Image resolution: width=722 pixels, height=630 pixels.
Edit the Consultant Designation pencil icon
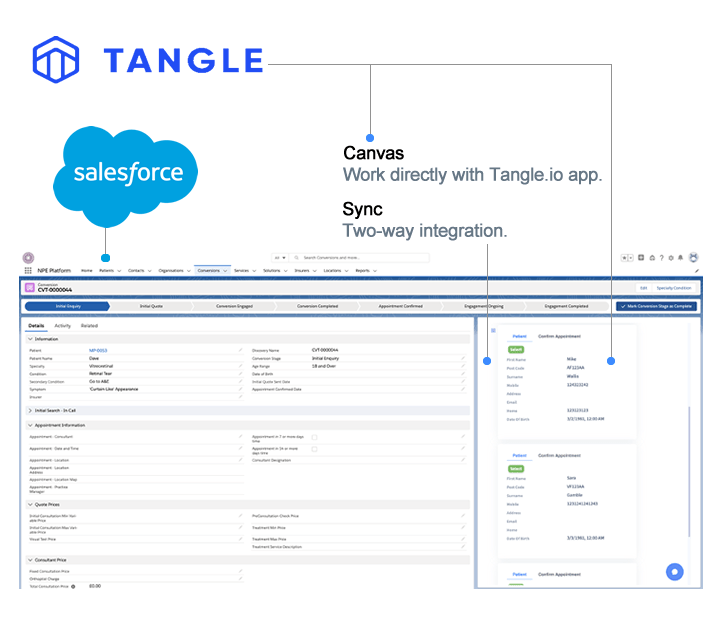(x=463, y=460)
